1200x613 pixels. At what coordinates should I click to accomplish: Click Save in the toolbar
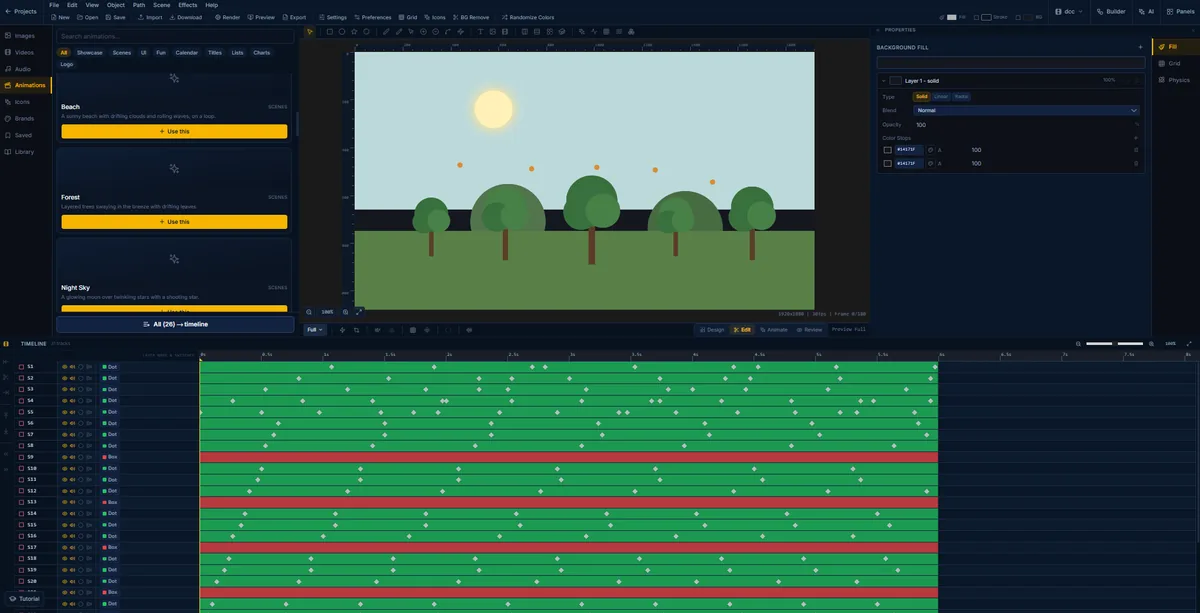click(x=115, y=17)
